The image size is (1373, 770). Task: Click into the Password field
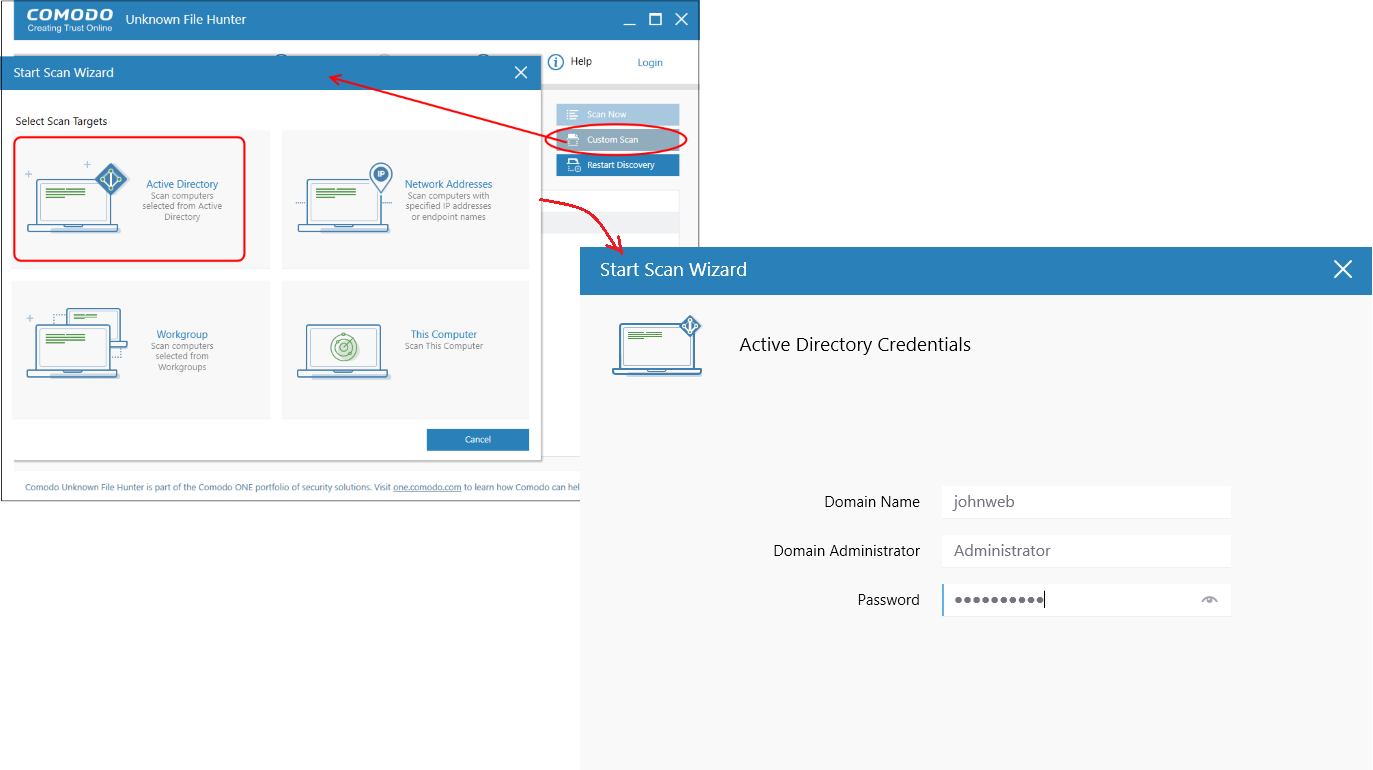(1086, 600)
